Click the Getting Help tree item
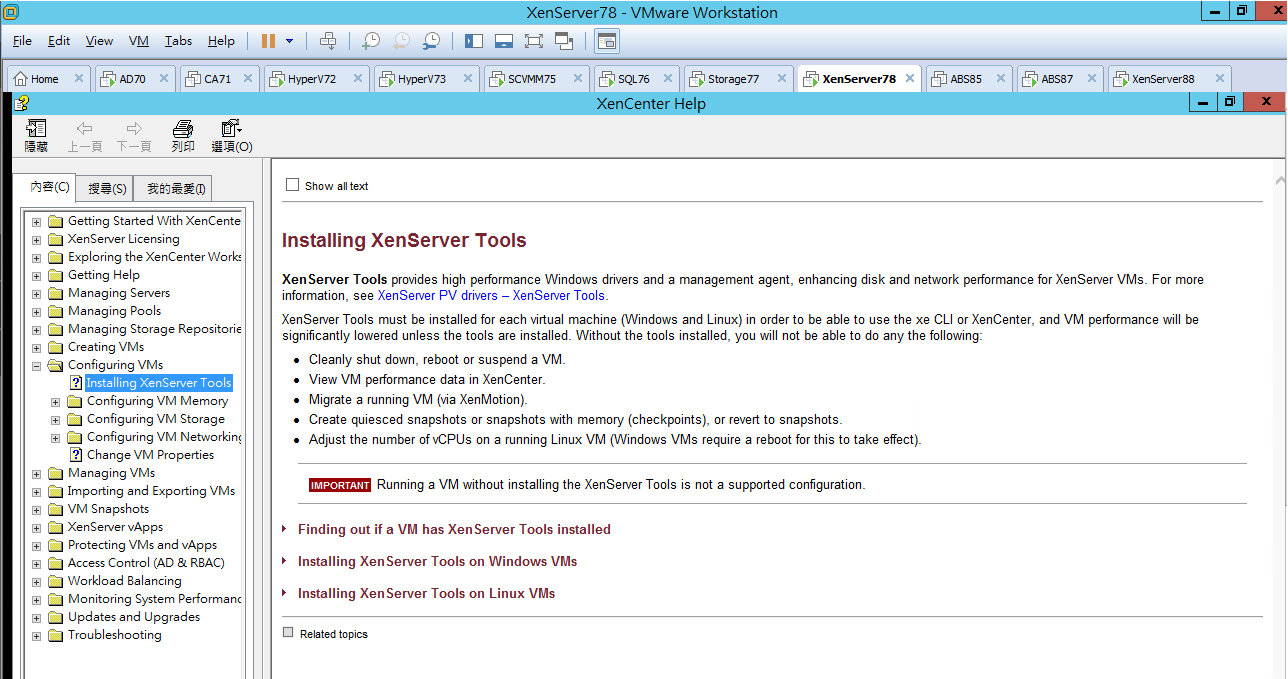Image resolution: width=1288 pixels, height=679 pixels. point(103,275)
